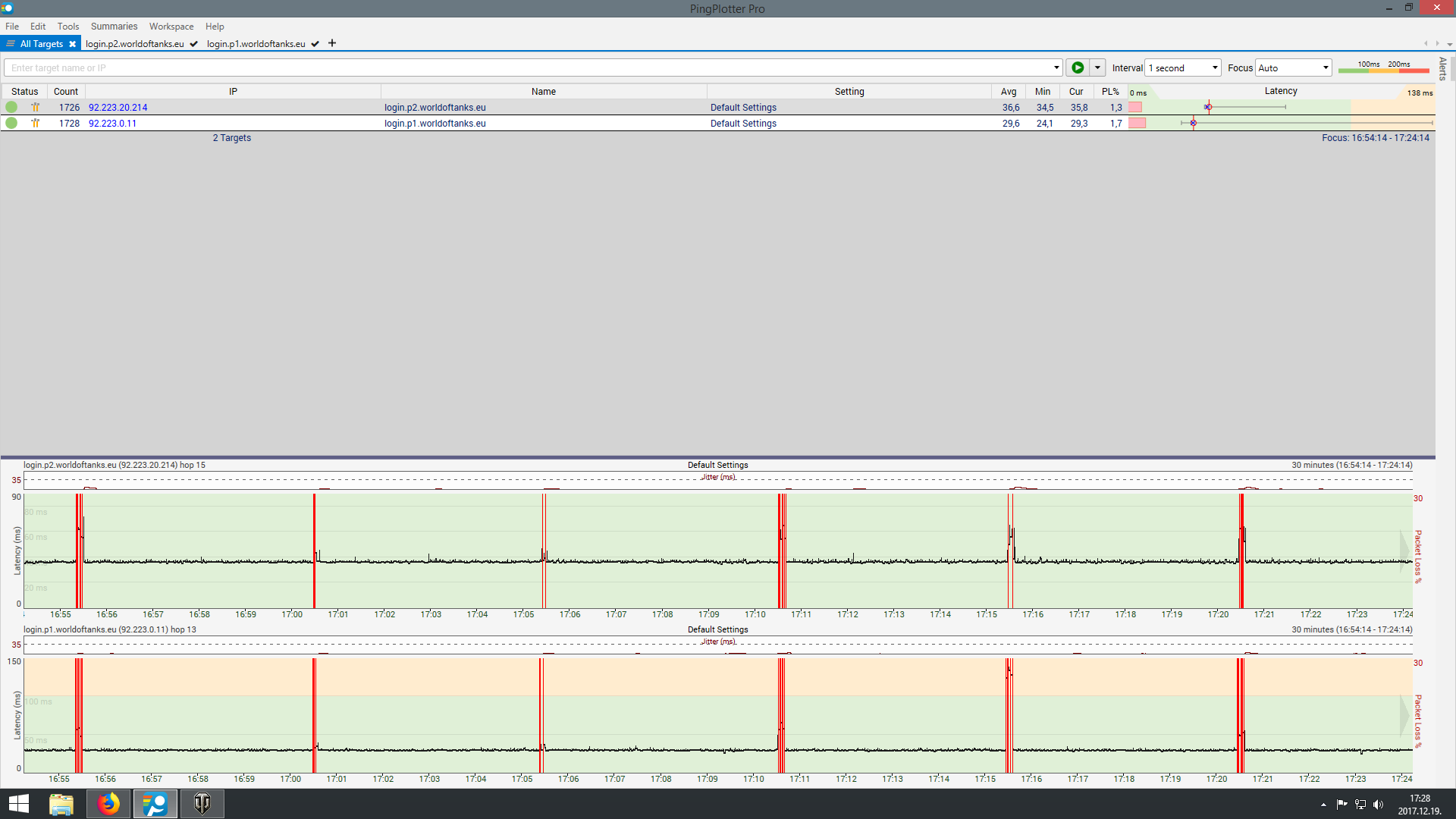Open the File menu
The width and height of the screenshot is (1456, 819).
pyautogui.click(x=12, y=26)
